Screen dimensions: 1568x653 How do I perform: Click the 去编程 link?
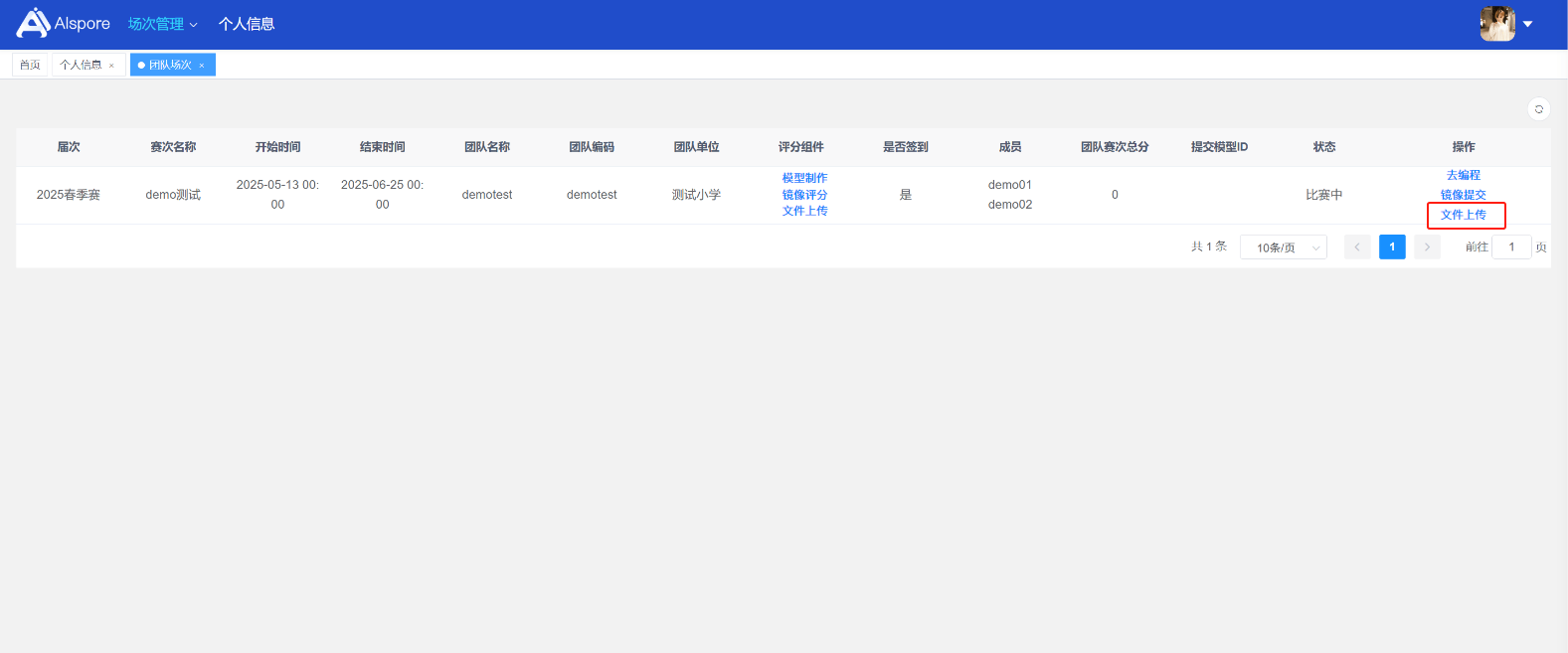pyautogui.click(x=1463, y=175)
